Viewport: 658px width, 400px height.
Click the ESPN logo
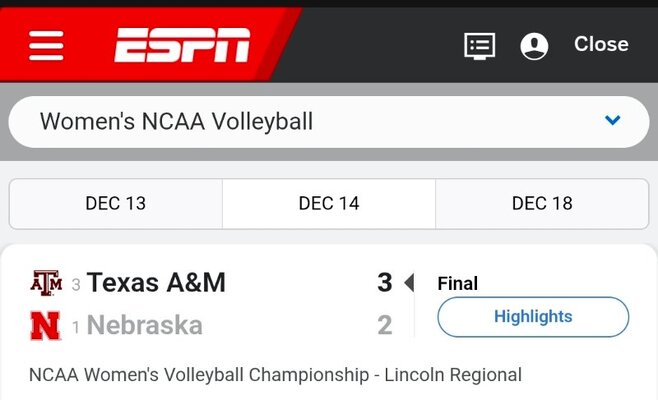(182, 45)
